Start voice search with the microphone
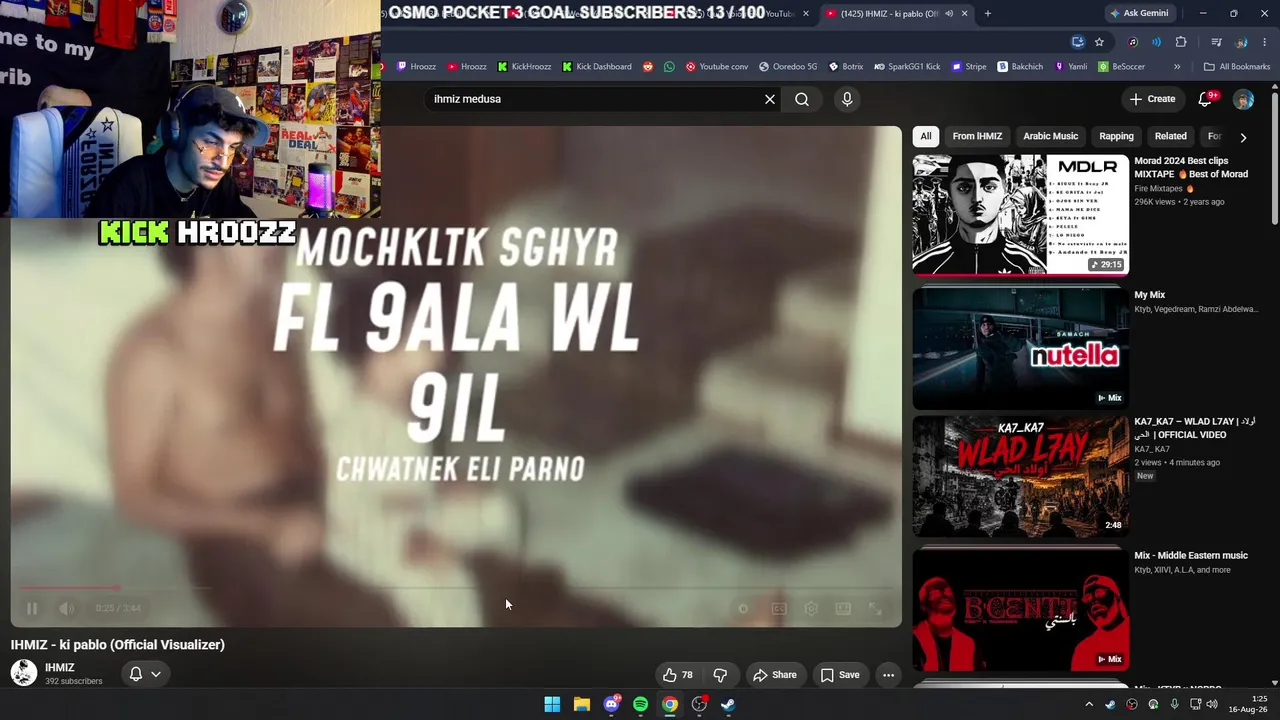 click(x=847, y=99)
